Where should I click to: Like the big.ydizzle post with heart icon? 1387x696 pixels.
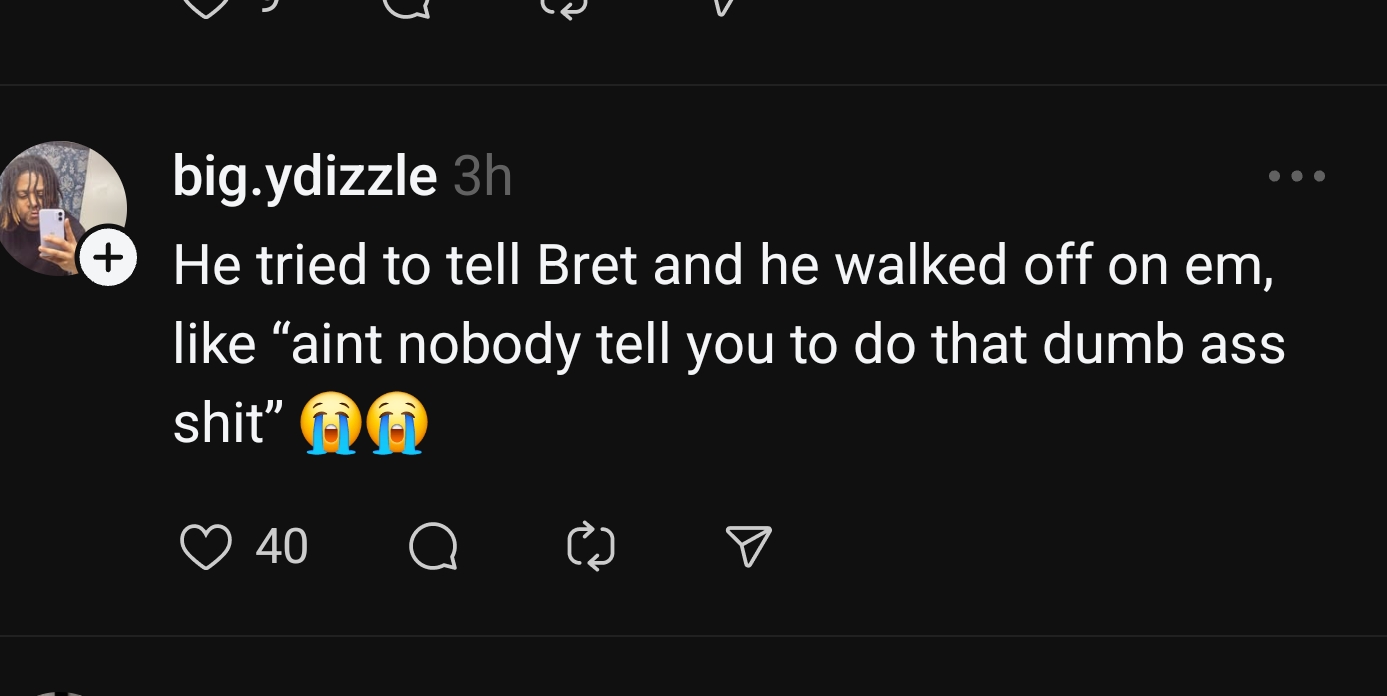pos(206,547)
